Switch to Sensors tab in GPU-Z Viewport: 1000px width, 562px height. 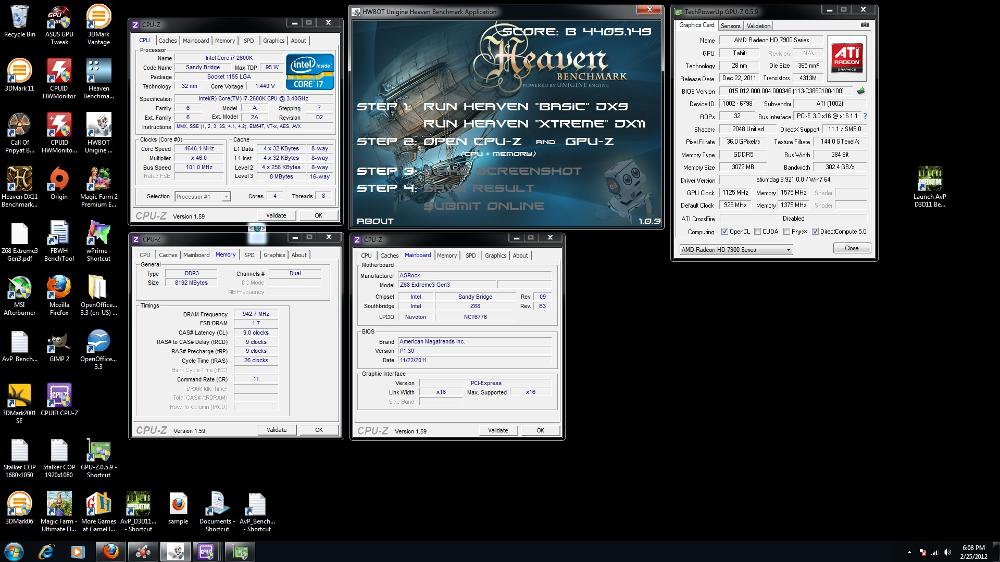point(730,26)
